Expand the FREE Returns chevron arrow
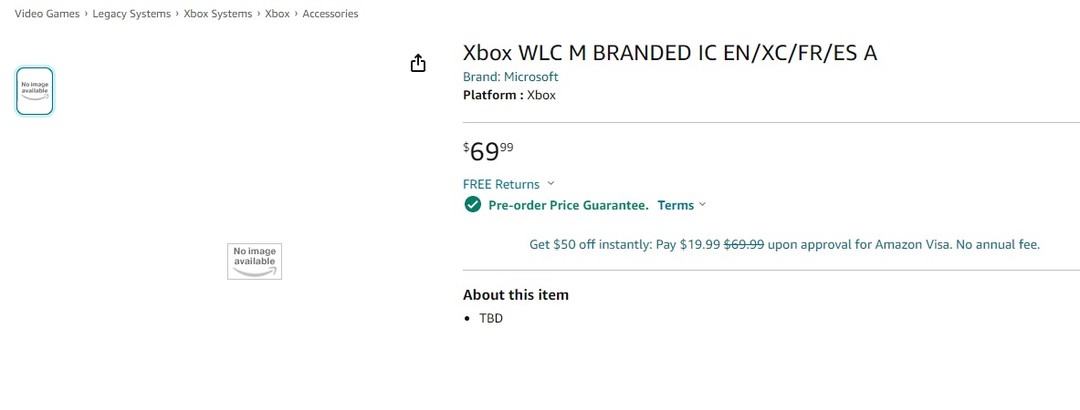Image resolution: width=1080 pixels, height=410 pixels. click(551, 184)
